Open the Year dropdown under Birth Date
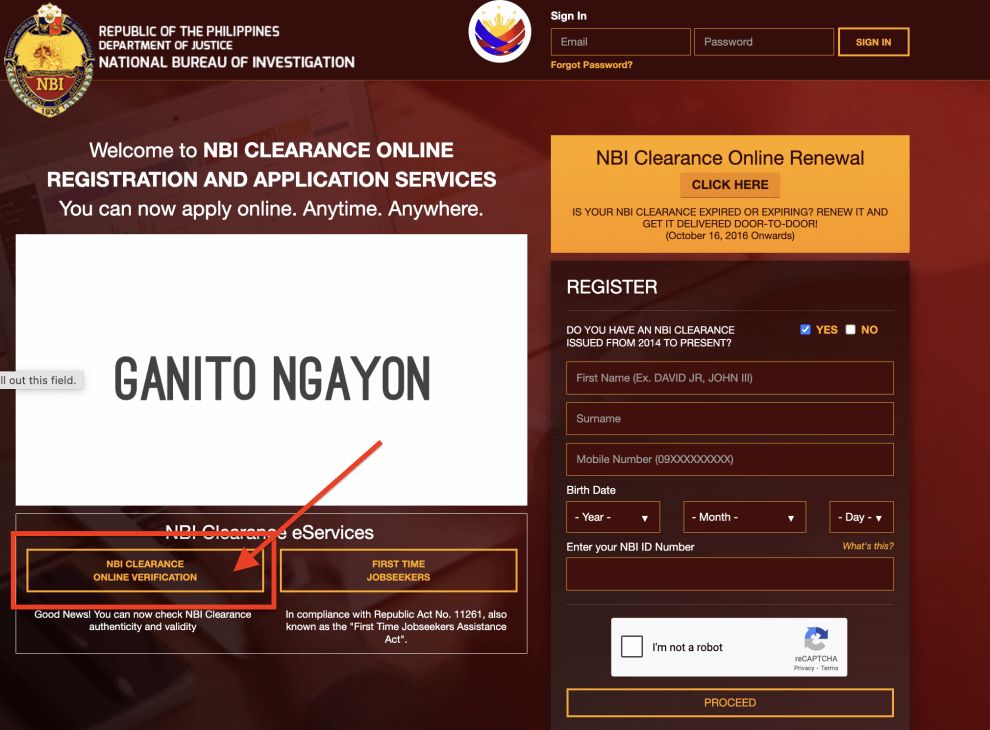 [x=612, y=517]
